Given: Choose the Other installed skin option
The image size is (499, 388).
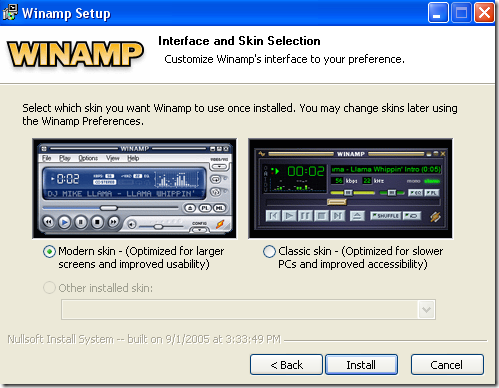Looking at the screenshot, I should tap(49, 288).
